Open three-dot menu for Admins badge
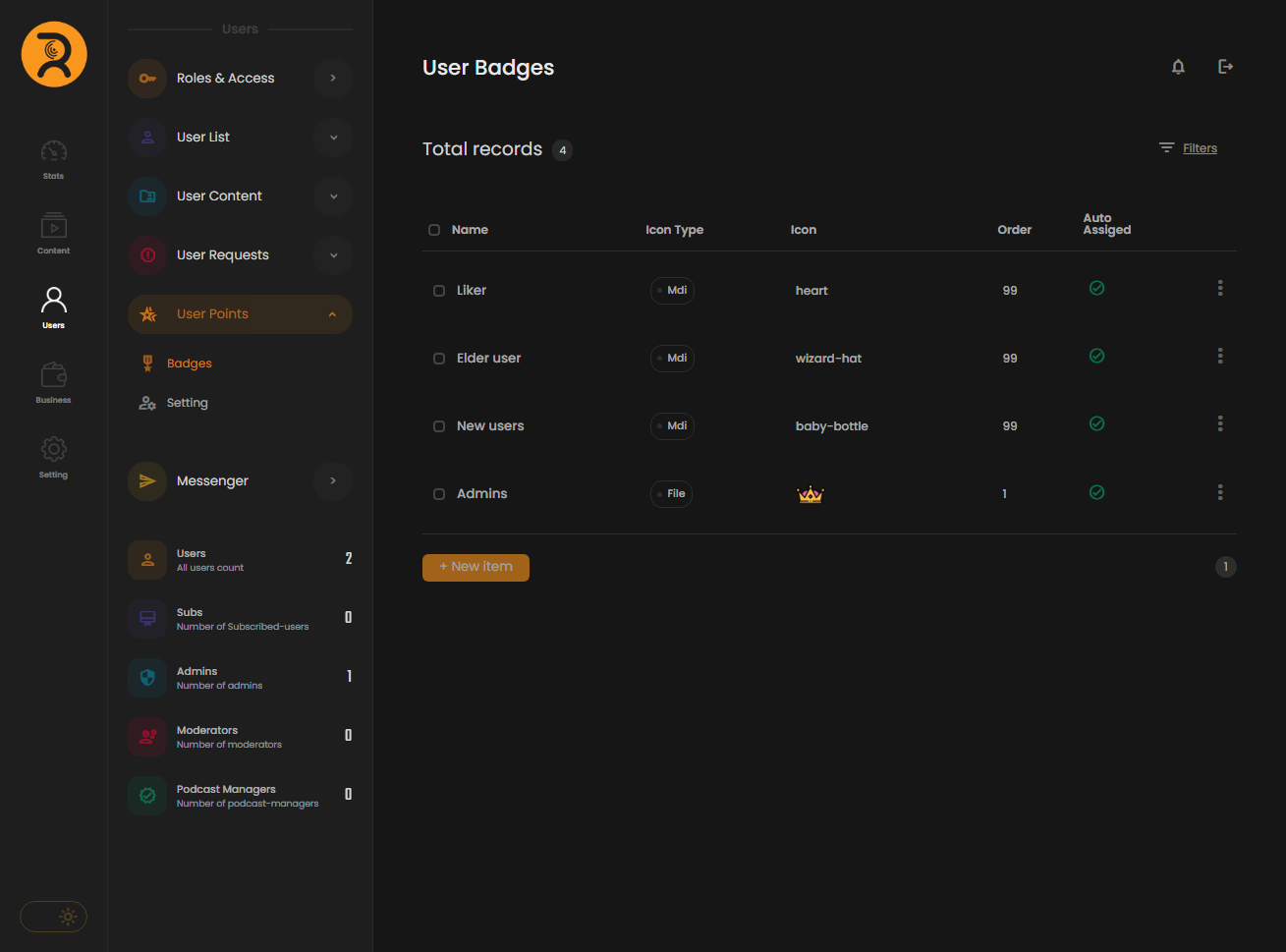1286x952 pixels. (1220, 492)
